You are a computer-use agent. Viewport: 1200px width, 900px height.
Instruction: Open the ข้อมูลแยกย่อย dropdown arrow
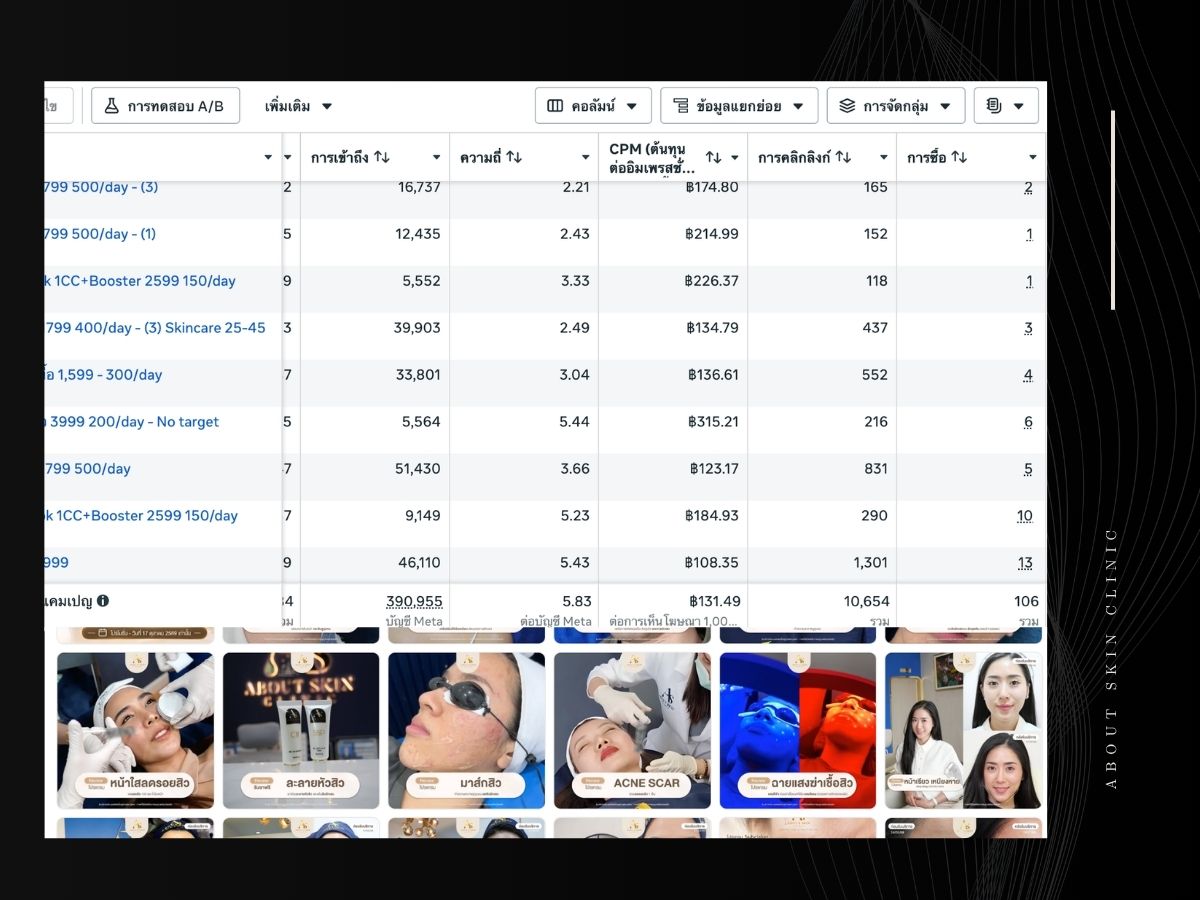799,106
